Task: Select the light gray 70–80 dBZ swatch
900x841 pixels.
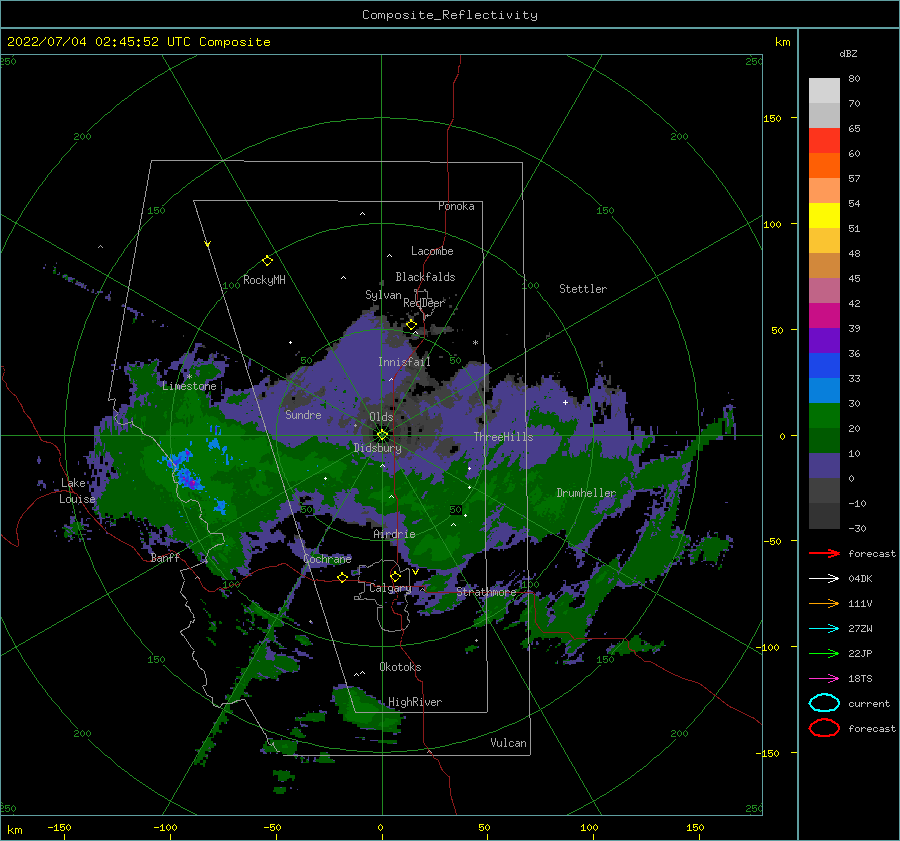Action: [x=824, y=91]
